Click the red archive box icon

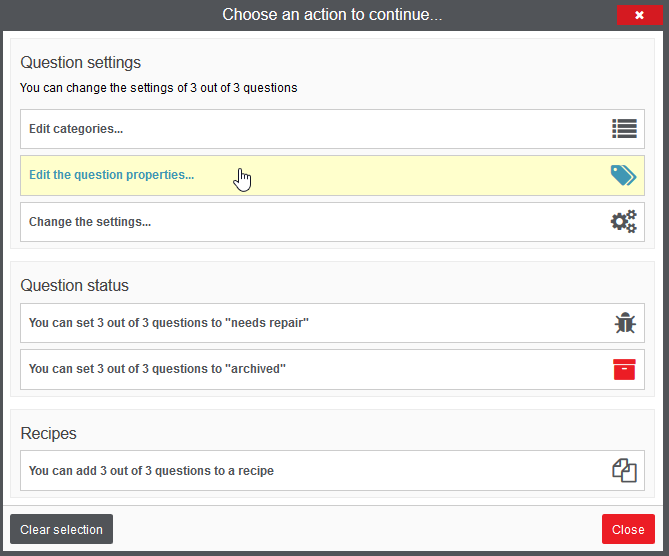pyautogui.click(x=624, y=369)
